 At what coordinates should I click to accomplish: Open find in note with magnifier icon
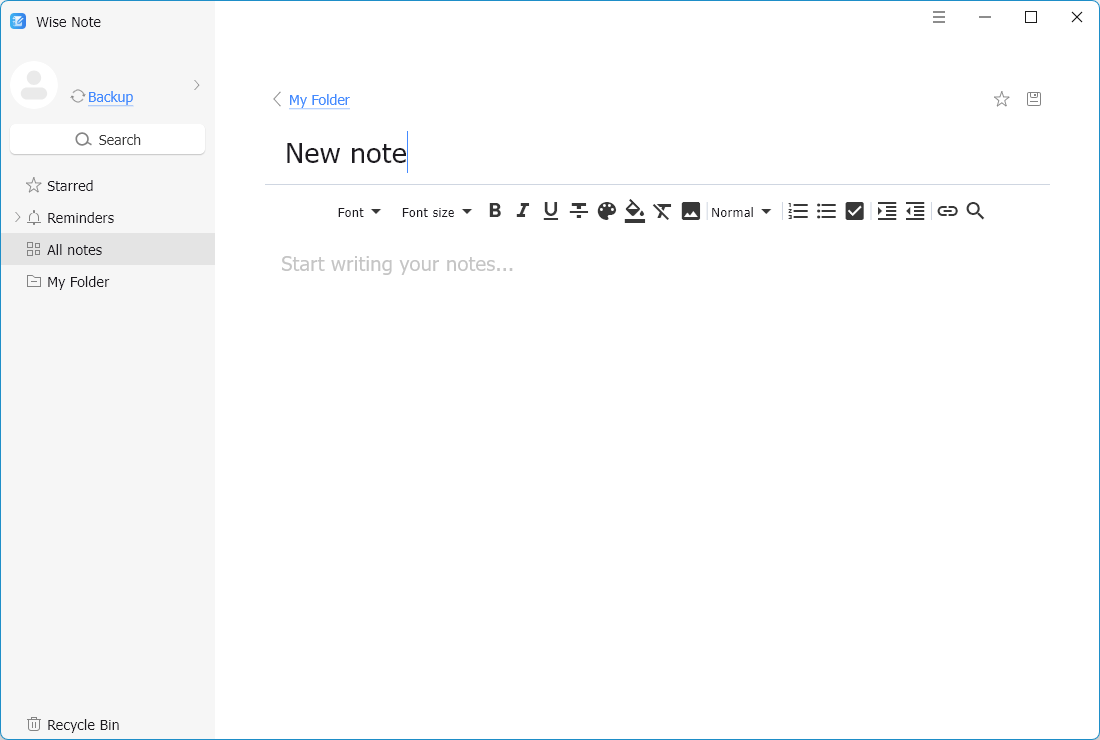[x=976, y=211]
